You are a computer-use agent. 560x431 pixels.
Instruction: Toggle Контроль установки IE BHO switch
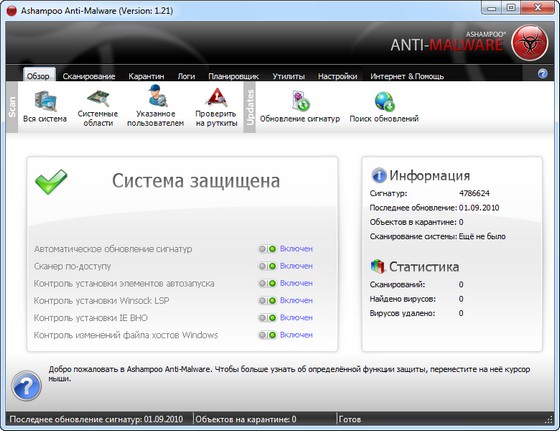point(268,317)
